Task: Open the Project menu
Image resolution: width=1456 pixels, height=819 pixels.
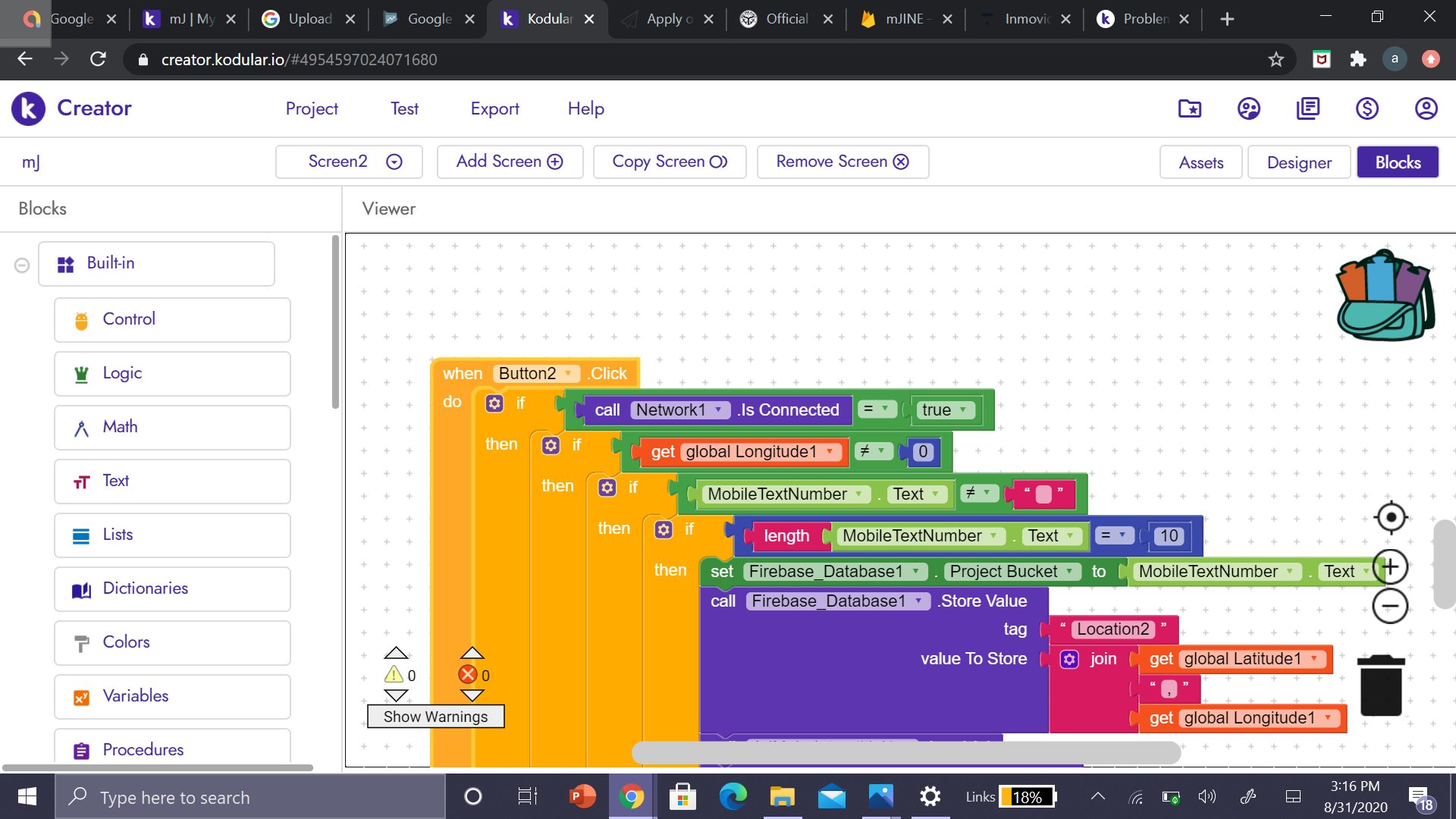Action: [312, 108]
